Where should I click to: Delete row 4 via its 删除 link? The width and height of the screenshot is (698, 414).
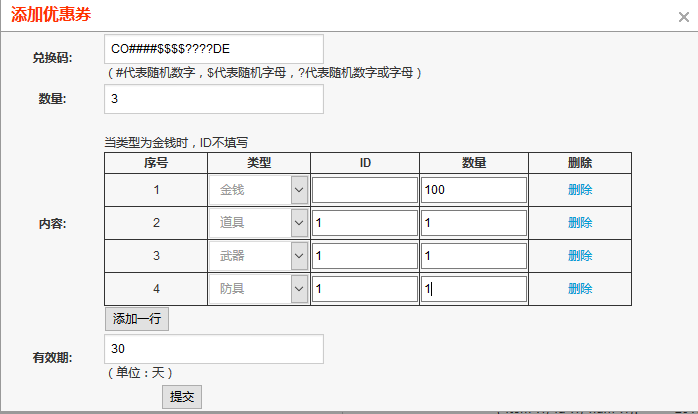(580, 289)
